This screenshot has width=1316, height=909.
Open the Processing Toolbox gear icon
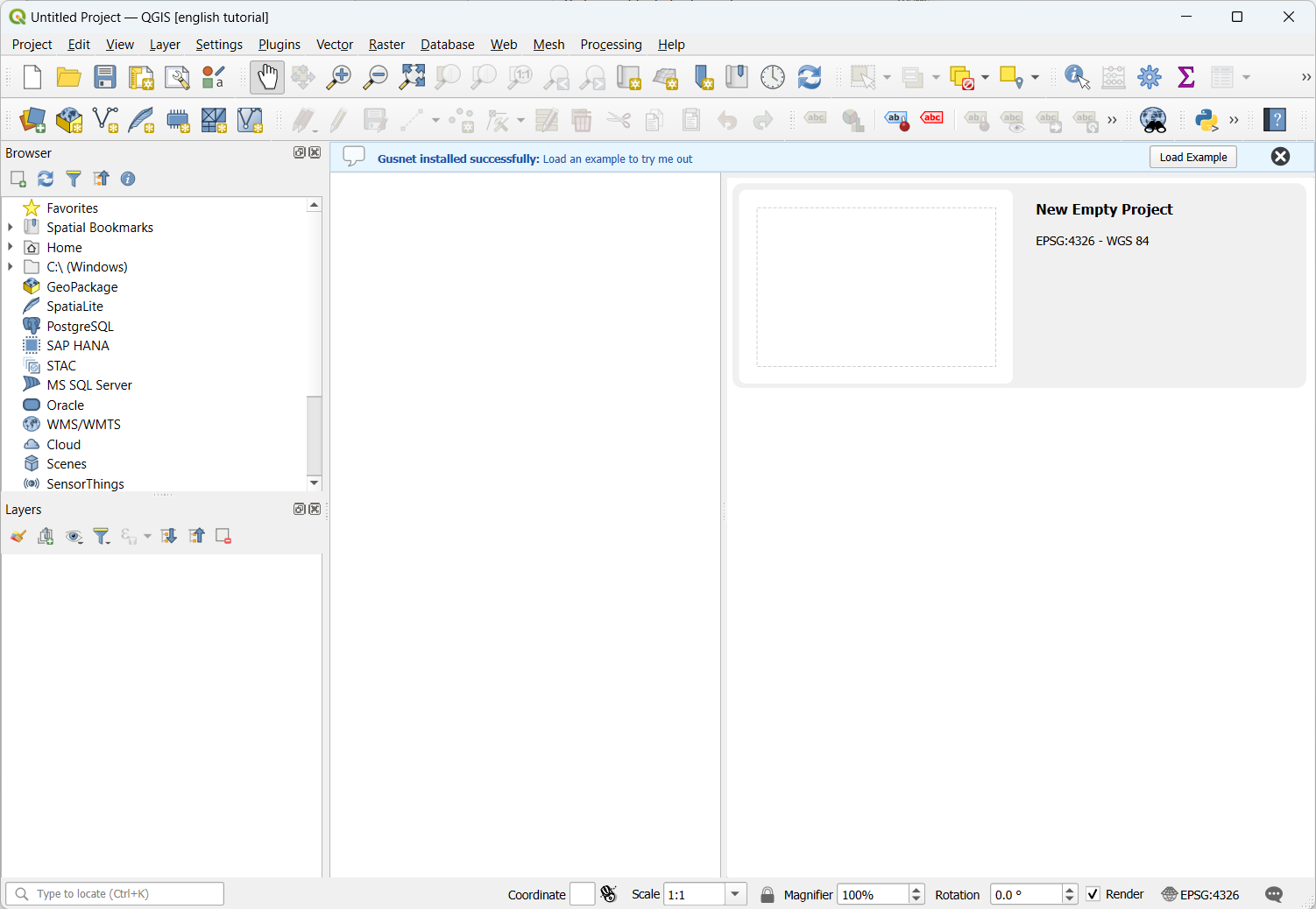pyautogui.click(x=1150, y=77)
